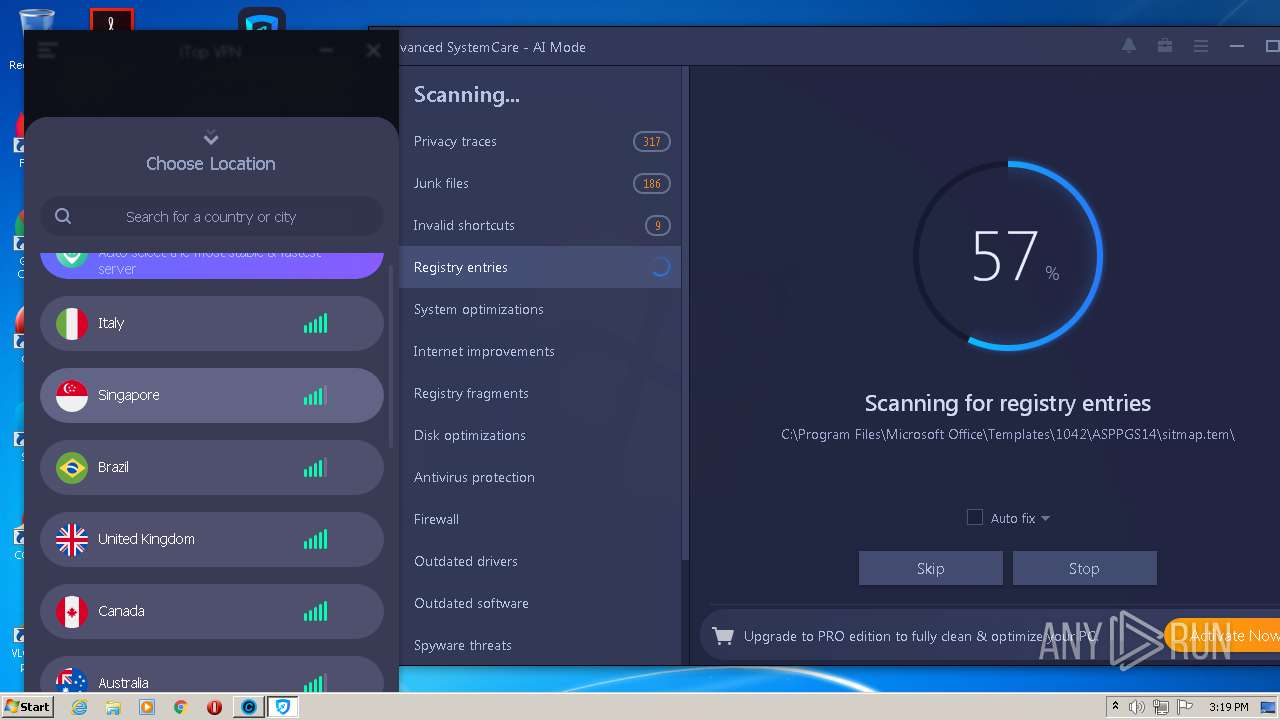Show hidden system tray icons
The height and width of the screenshot is (720, 1280).
tap(1115, 707)
